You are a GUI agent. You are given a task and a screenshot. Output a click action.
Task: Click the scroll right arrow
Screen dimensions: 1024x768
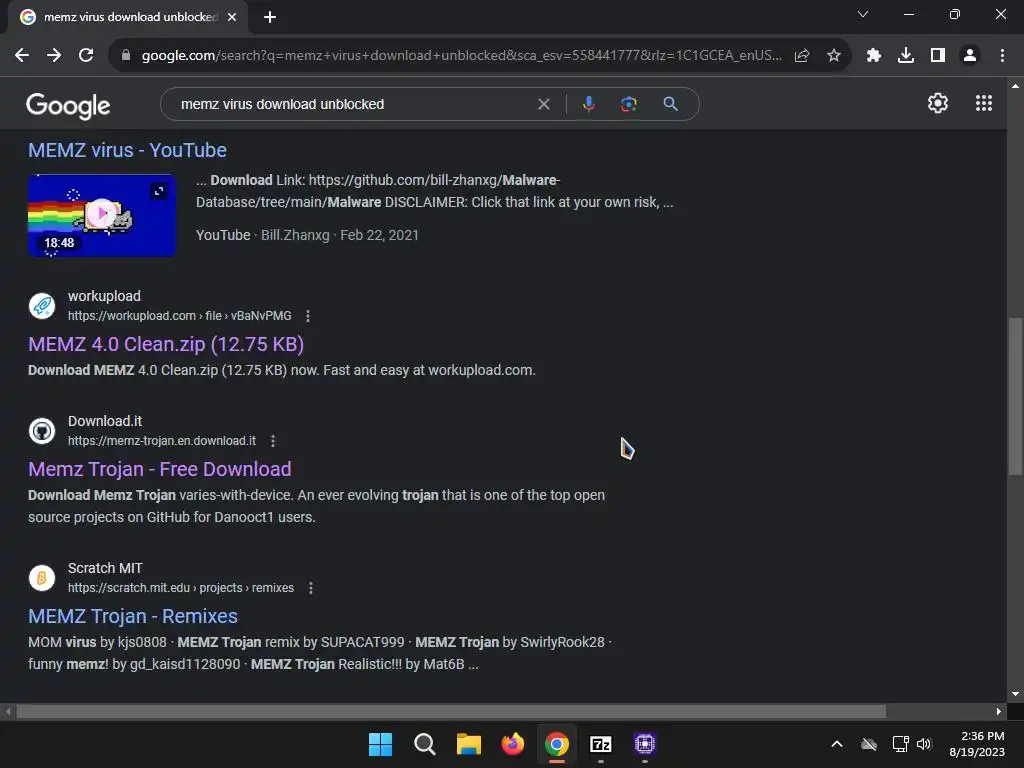coord(998,711)
